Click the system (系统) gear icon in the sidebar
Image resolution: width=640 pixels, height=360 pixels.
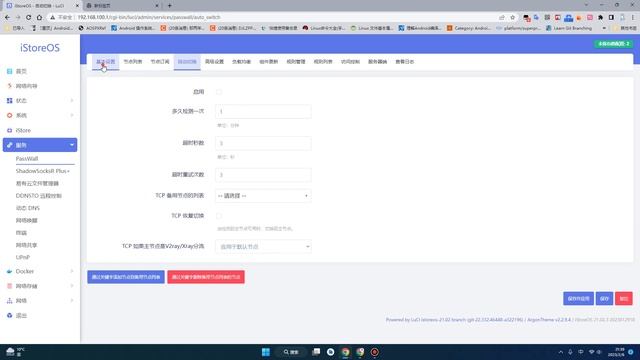9,116
